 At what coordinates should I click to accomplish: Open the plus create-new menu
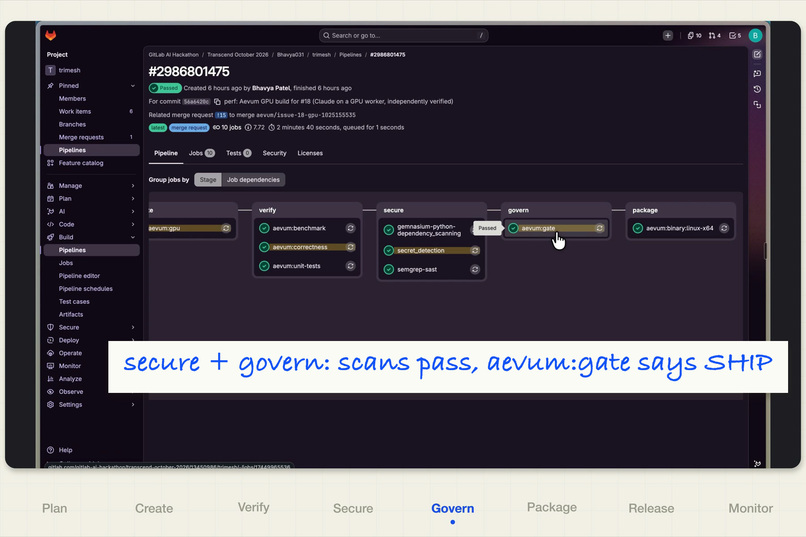(668, 35)
